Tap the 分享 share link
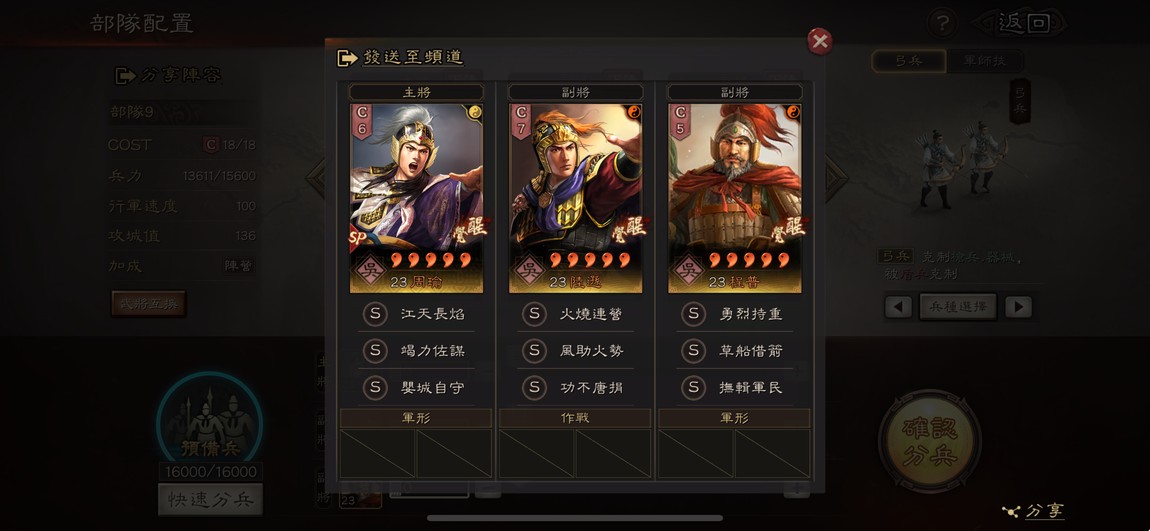 point(1034,511)
